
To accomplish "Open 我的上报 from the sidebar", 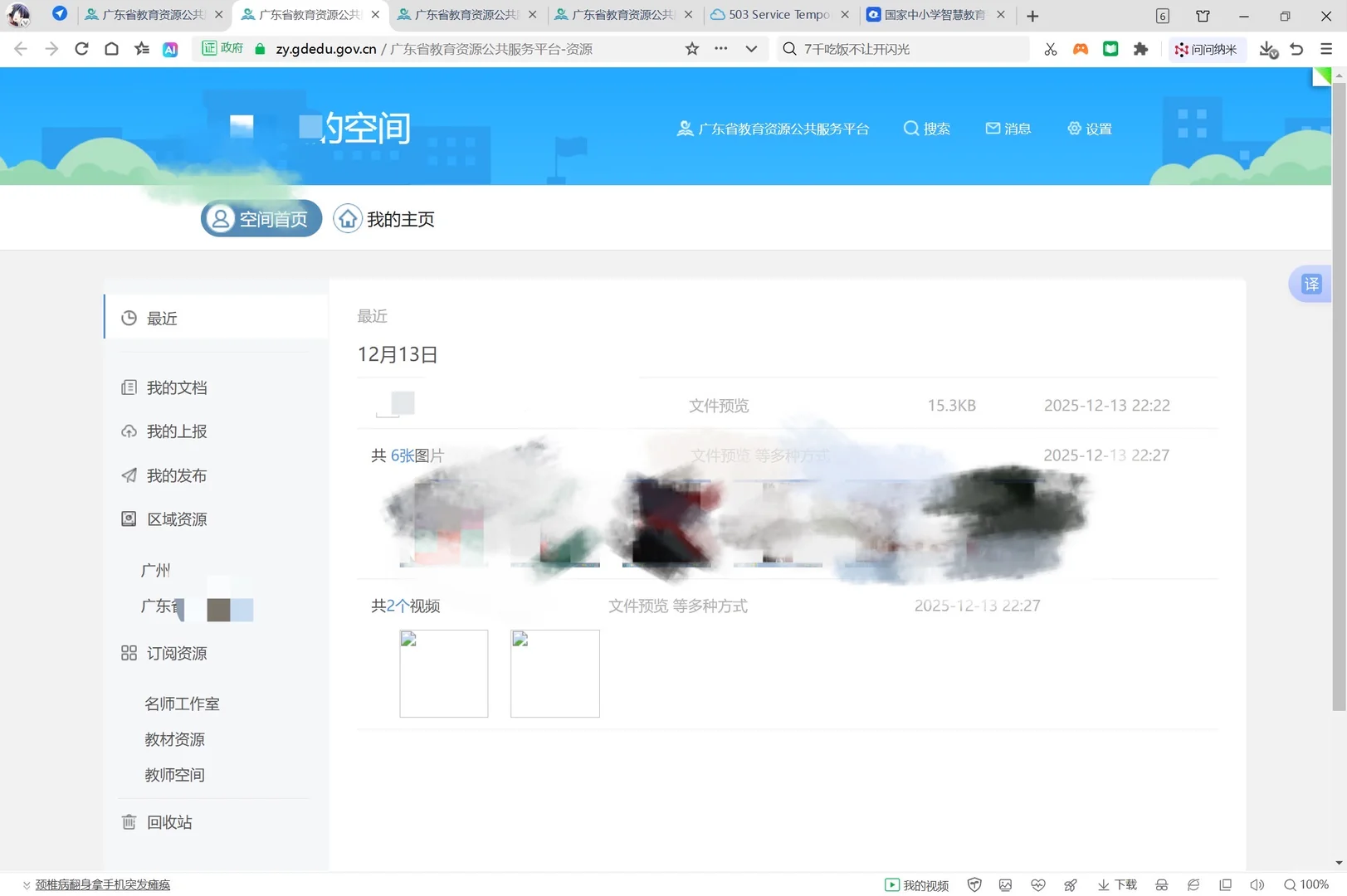I will [x=176, y=431].
